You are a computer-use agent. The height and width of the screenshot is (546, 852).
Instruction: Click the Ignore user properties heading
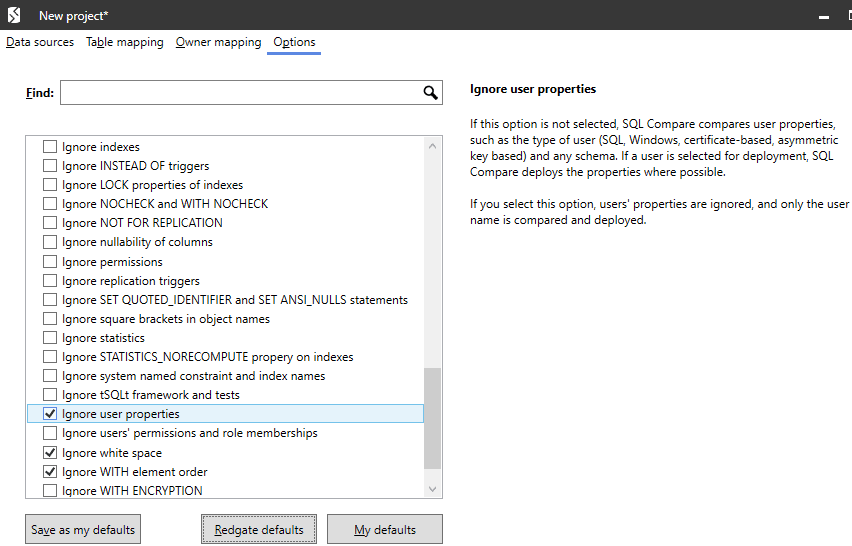[533, 89]
